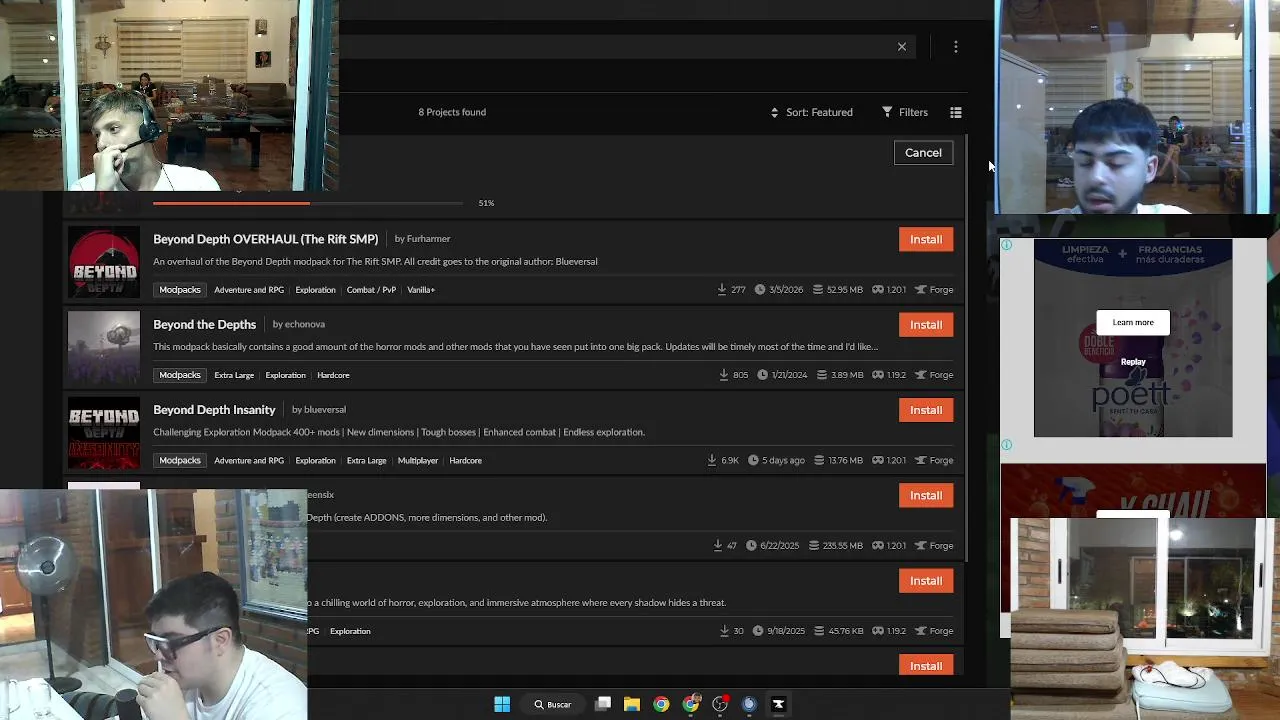Clear the search field with the X icon
1280x720 pixels.
point(901,47)
